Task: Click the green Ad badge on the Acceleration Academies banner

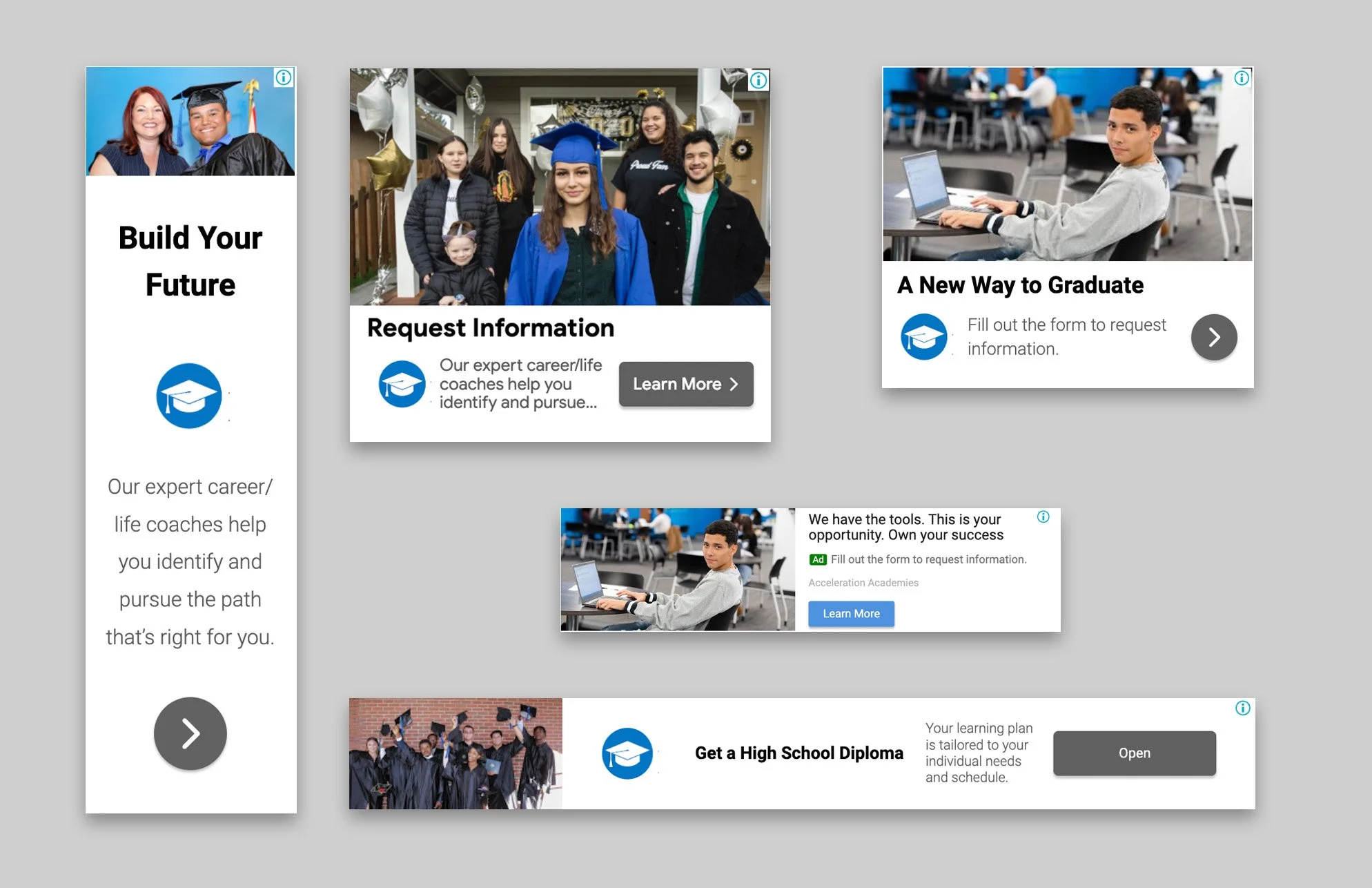Action: 817,559
